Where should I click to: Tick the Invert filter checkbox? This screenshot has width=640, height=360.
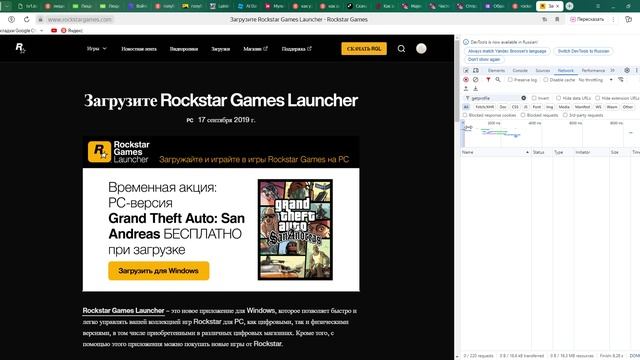pos(534,98)
